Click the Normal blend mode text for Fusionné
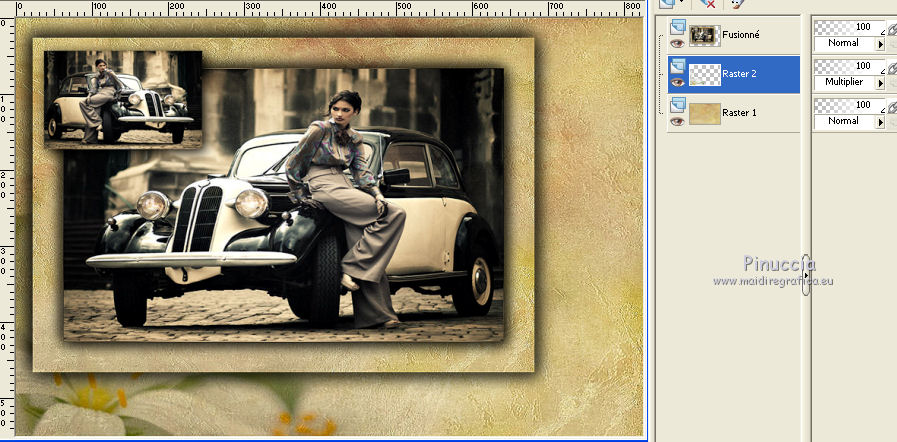Image resolution: width=897 pixels, height=442 pixels. tap(843, 43)
